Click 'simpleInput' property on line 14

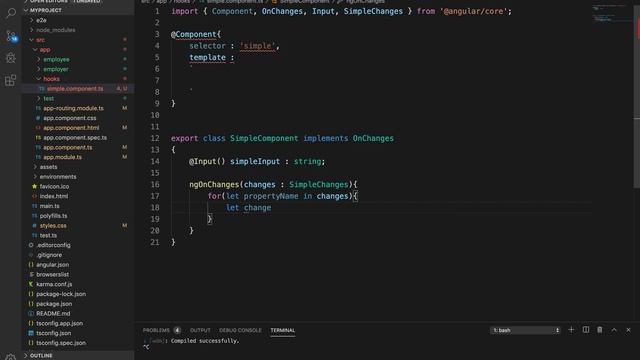pyautogui.click(x=255, y=162)
